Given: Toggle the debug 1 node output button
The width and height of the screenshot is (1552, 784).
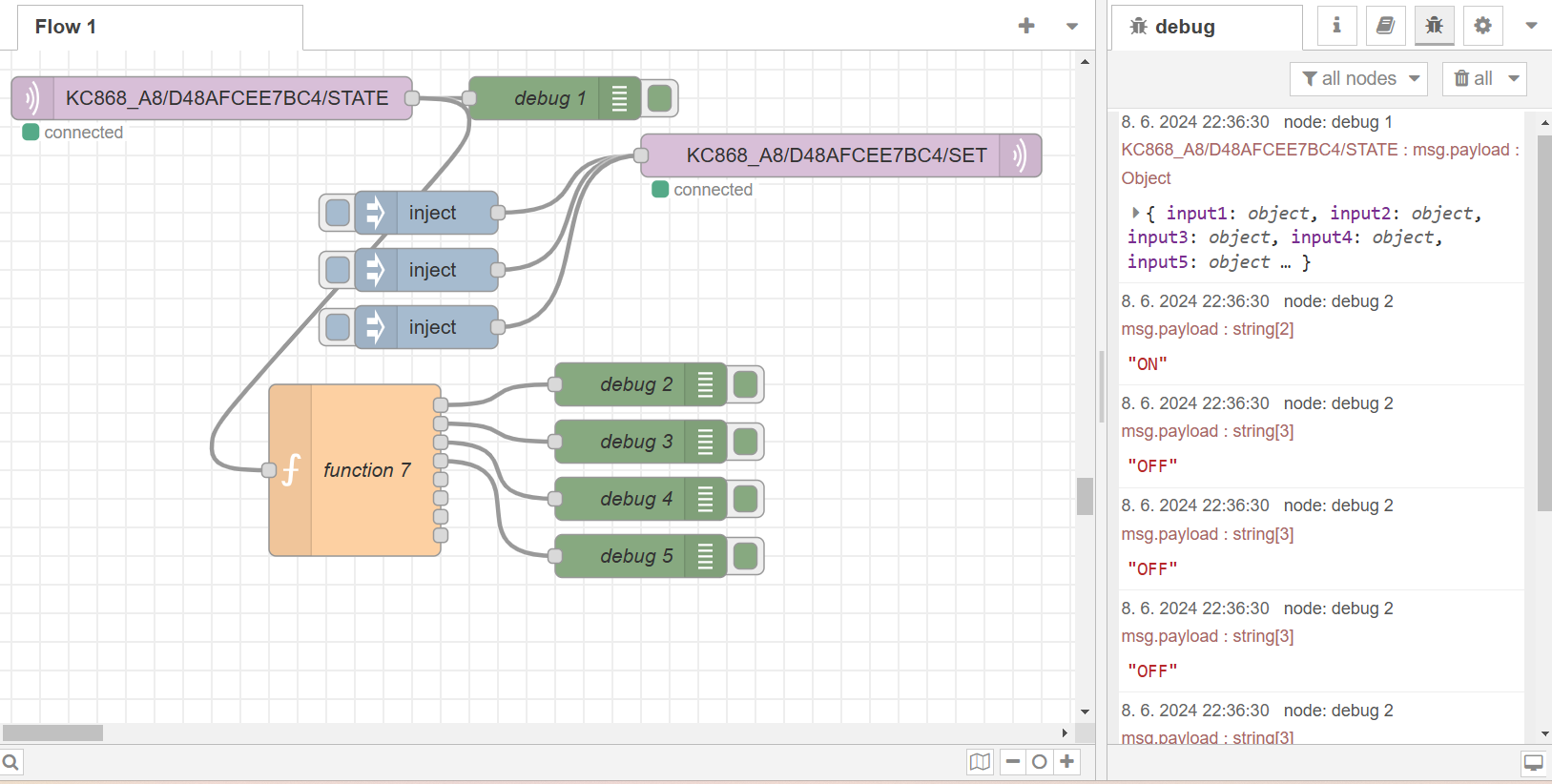Looking at the screenshot, I should [660, 98].
